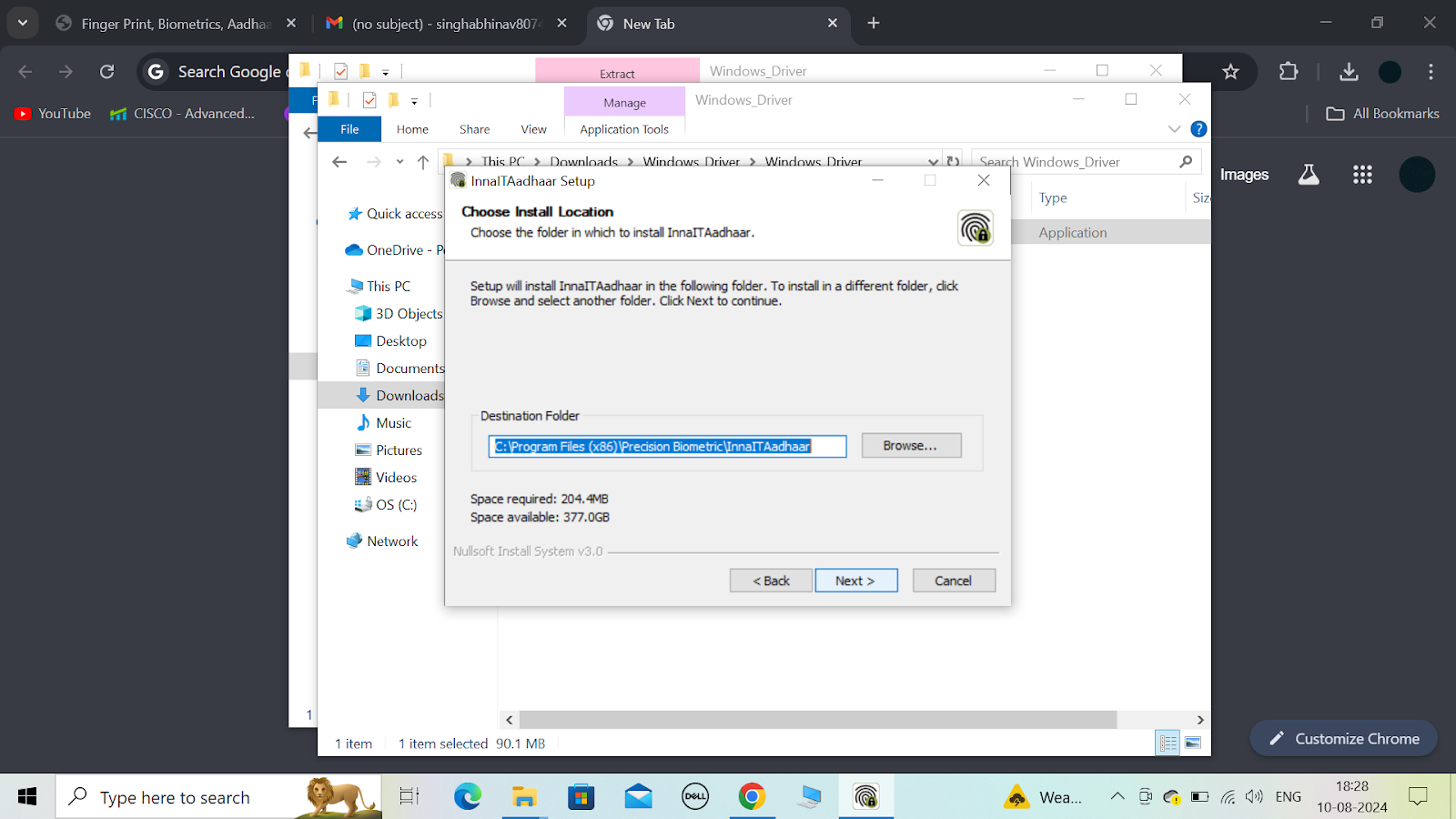Click Explorer forward navigation arrow
Screen dimensions: 1456x819
(x=374, y=162)
